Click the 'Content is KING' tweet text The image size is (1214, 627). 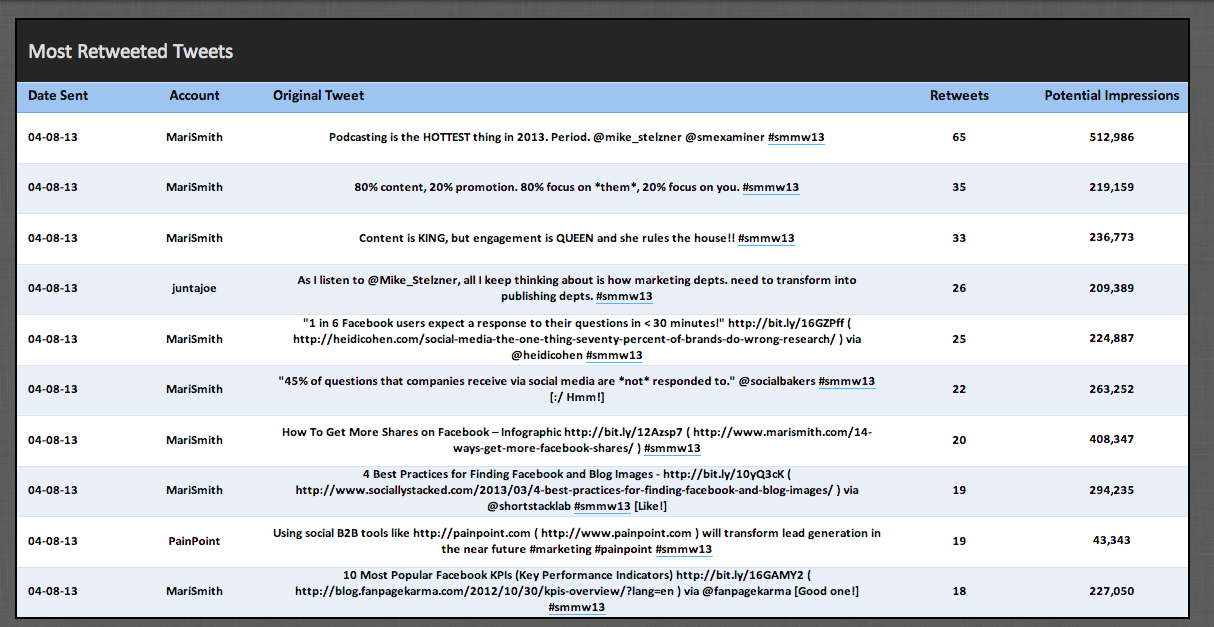(x=577, y=238)
